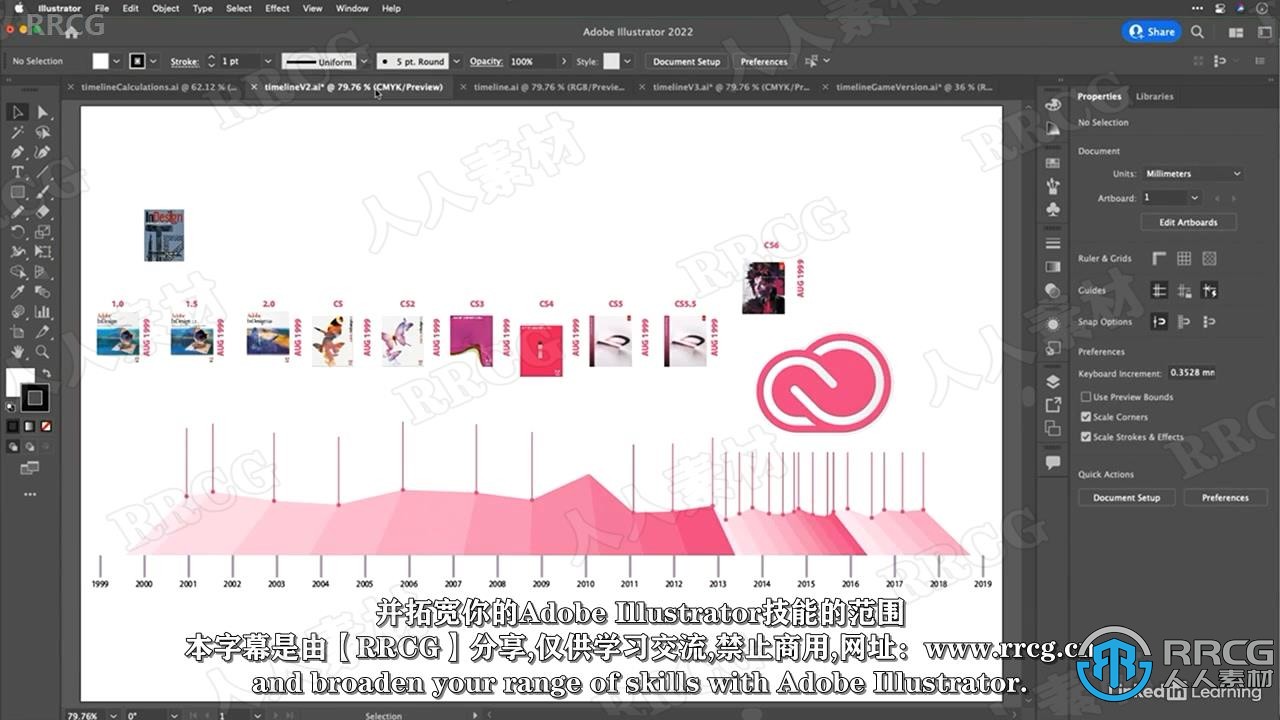1280x720 pixels.
Task: Select the Lasso tool
Action: tap(43, 132)
